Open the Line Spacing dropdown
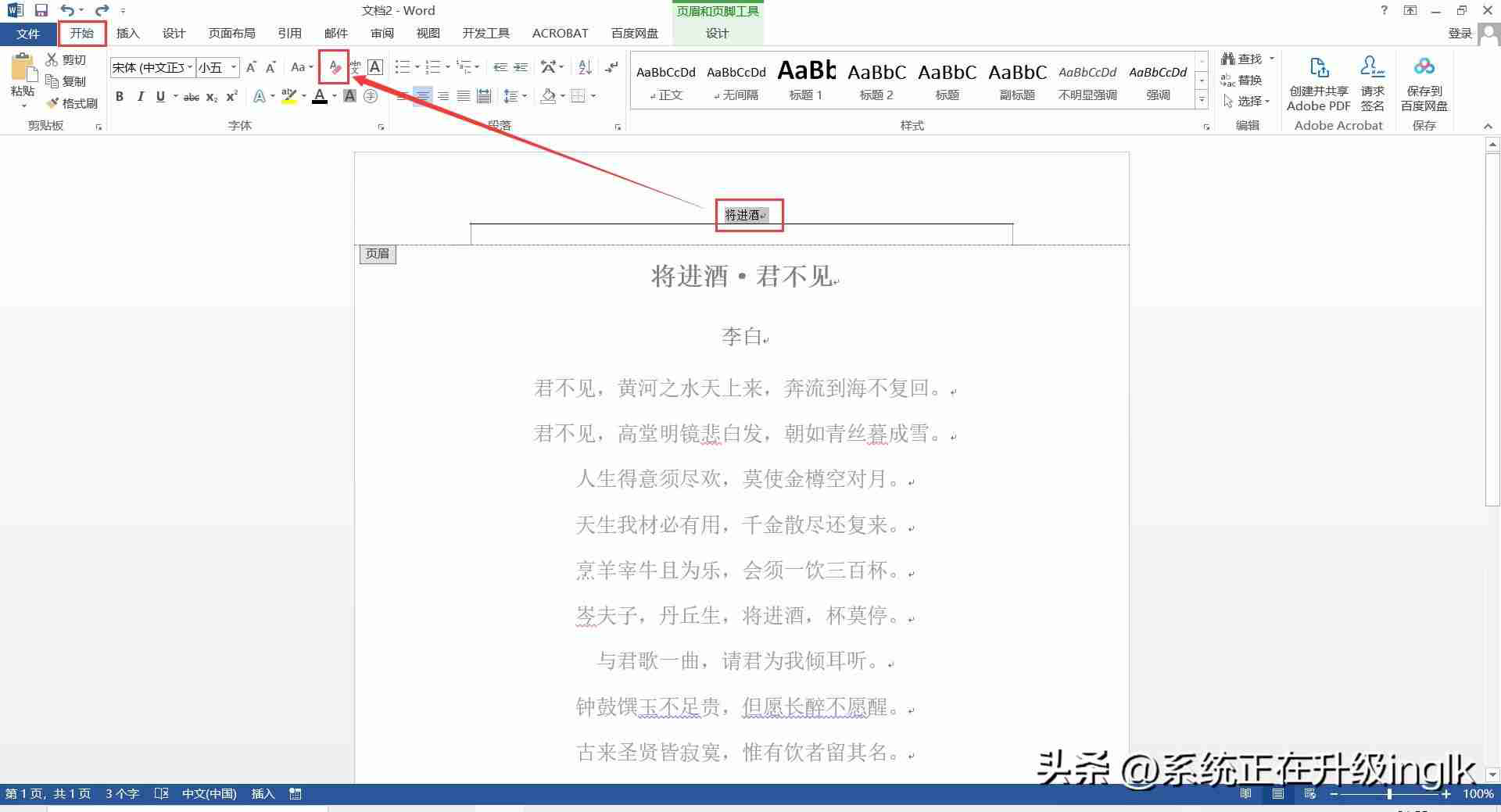 (x=515, y=96)
